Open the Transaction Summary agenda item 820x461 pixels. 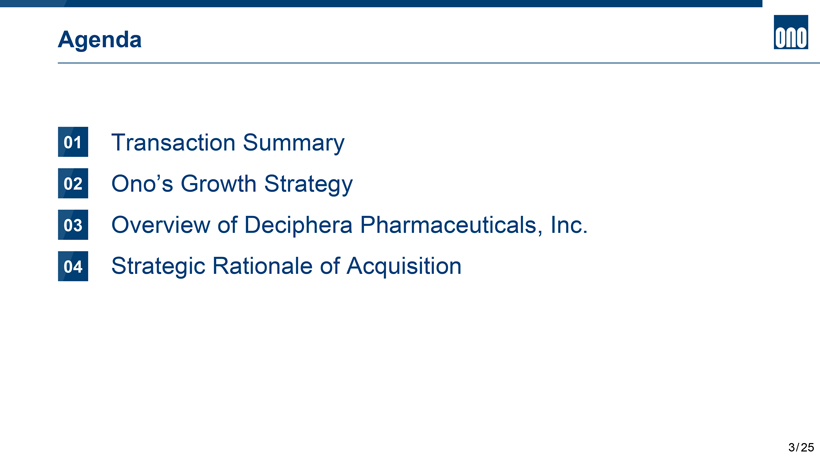point(228,143)
